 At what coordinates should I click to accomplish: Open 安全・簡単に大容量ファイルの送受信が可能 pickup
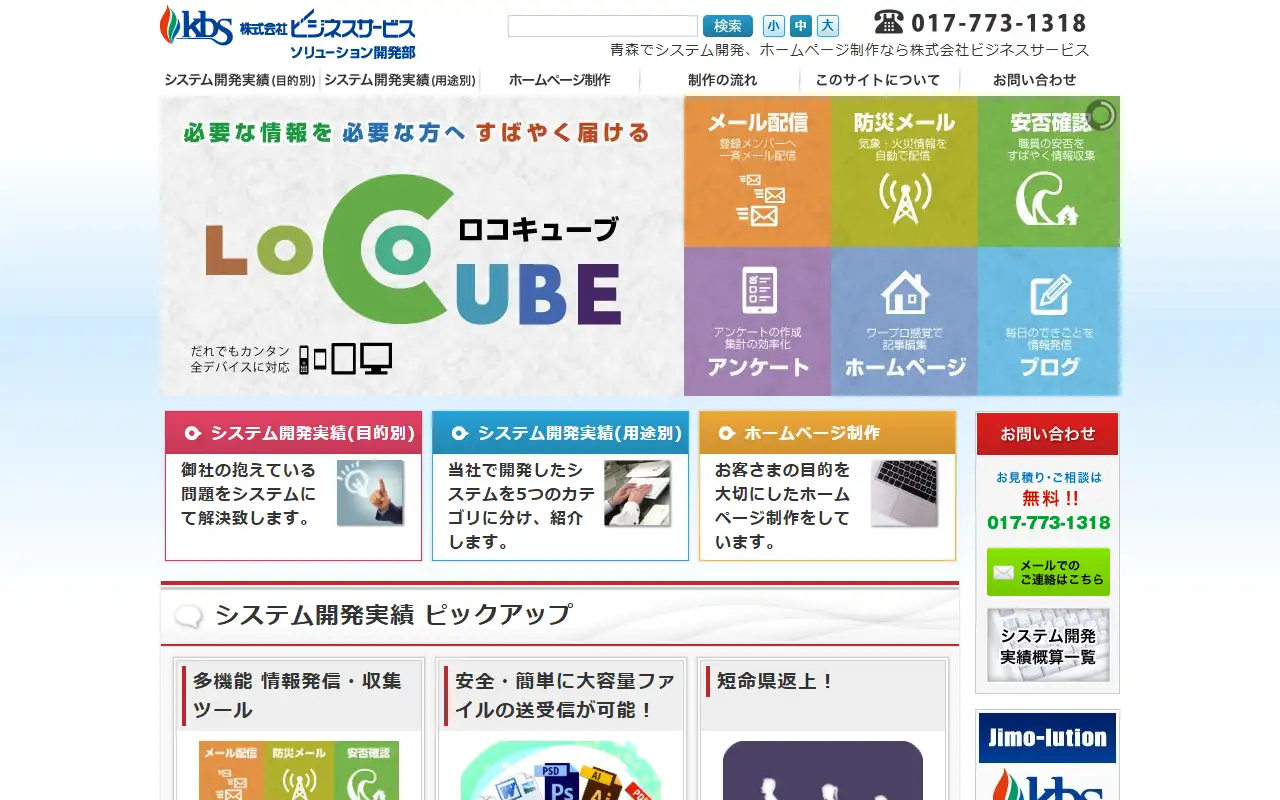[564, 695]
